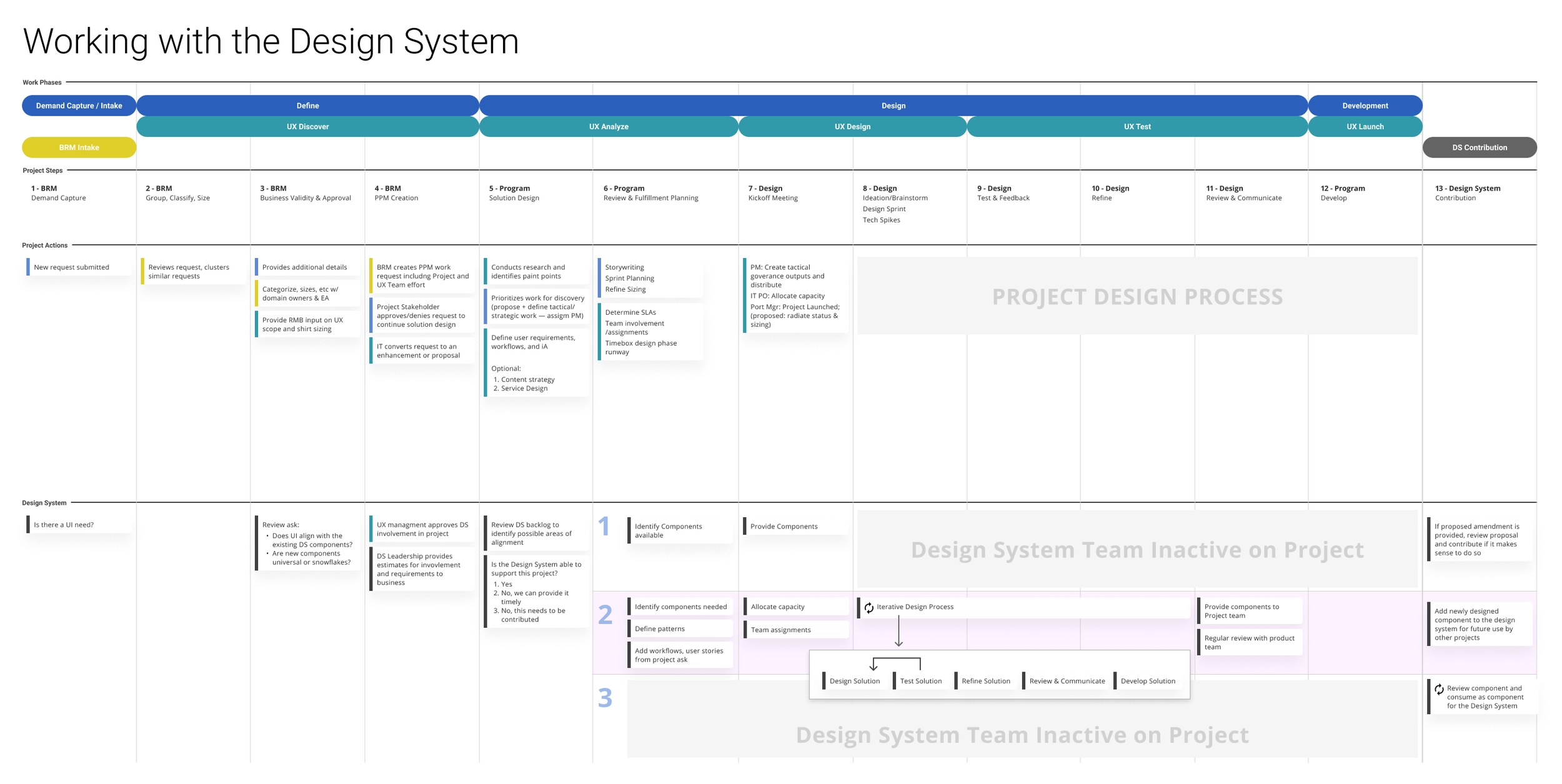
Task: Click the large number 2 marker
Action: 605,615
